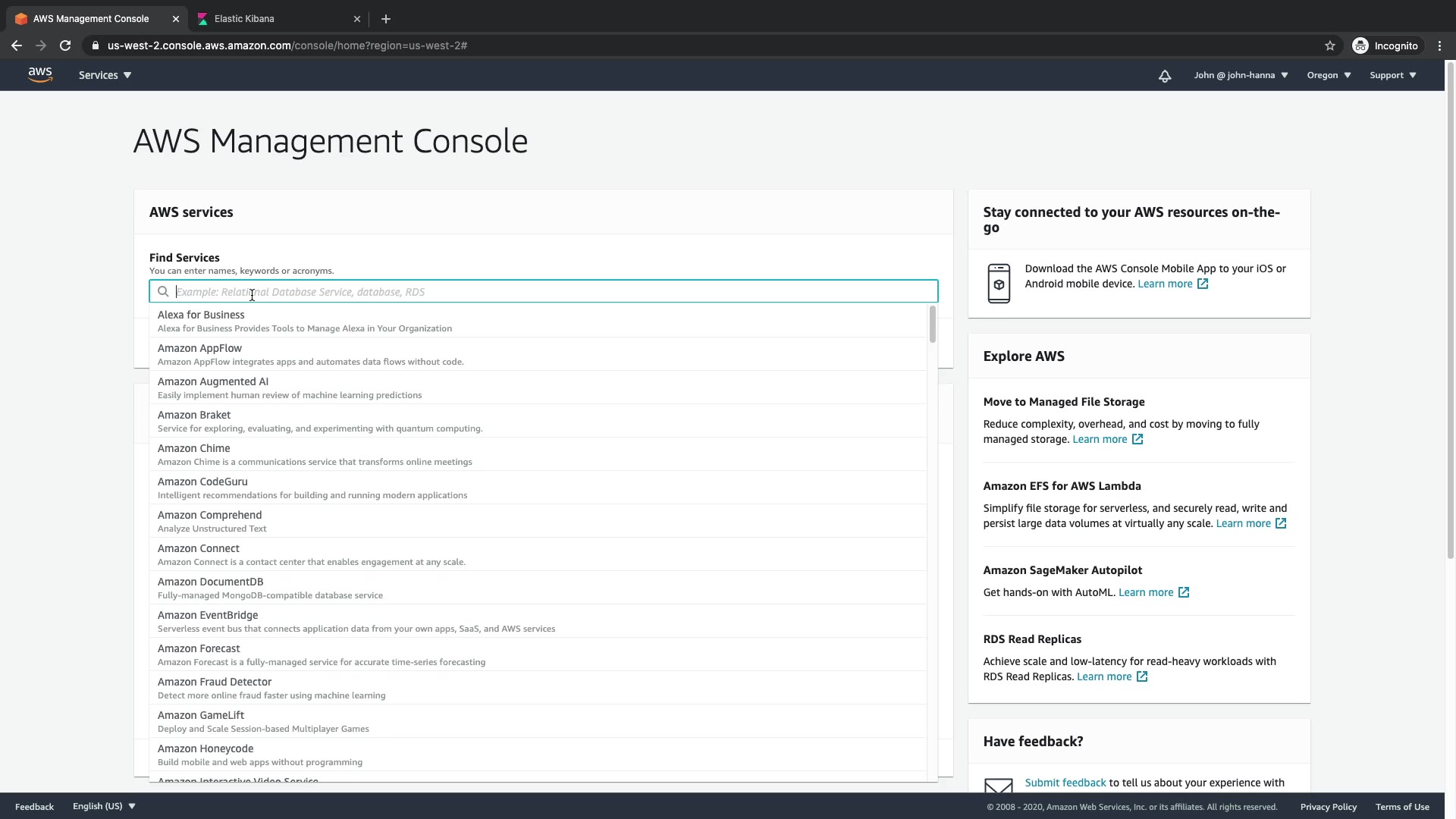Expand the John @ john-hanna account menu
1456x819 pixels.
coord(1241,75)
